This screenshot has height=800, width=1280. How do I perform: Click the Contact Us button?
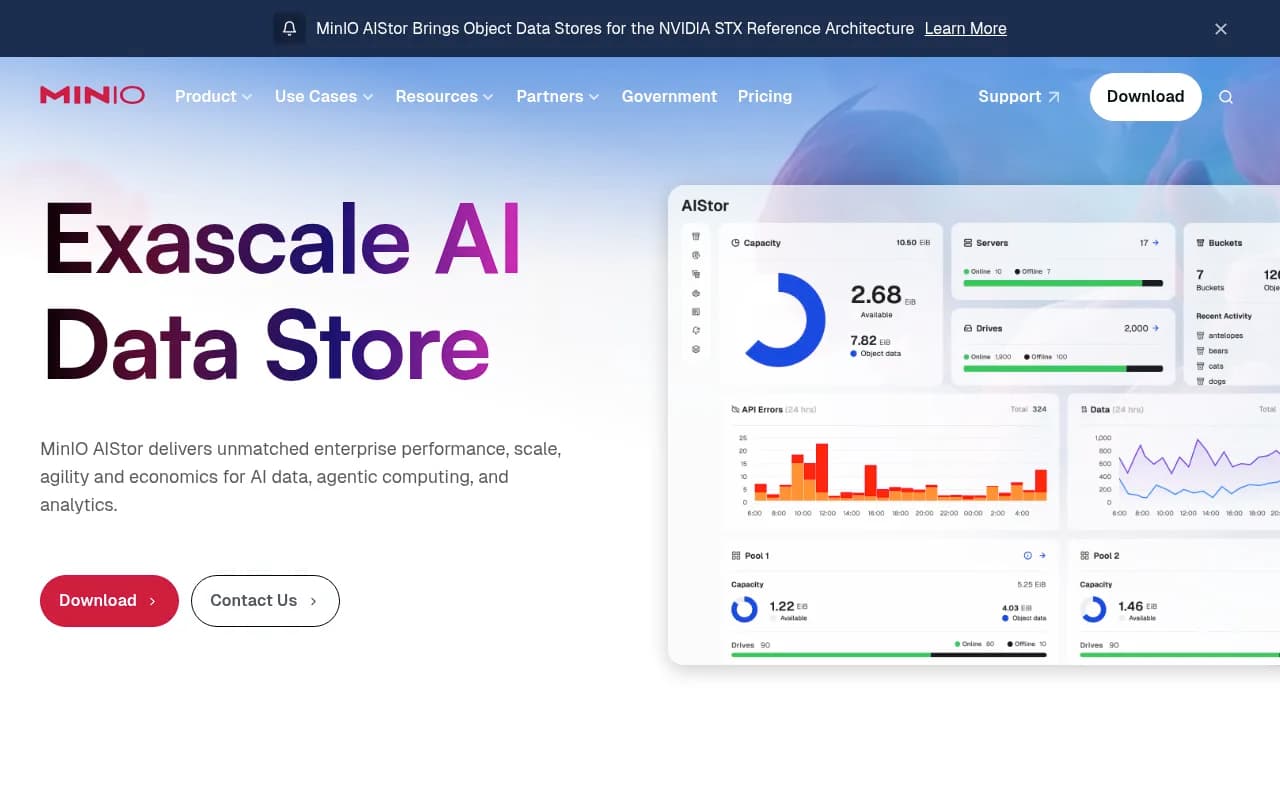click(265, 601)
